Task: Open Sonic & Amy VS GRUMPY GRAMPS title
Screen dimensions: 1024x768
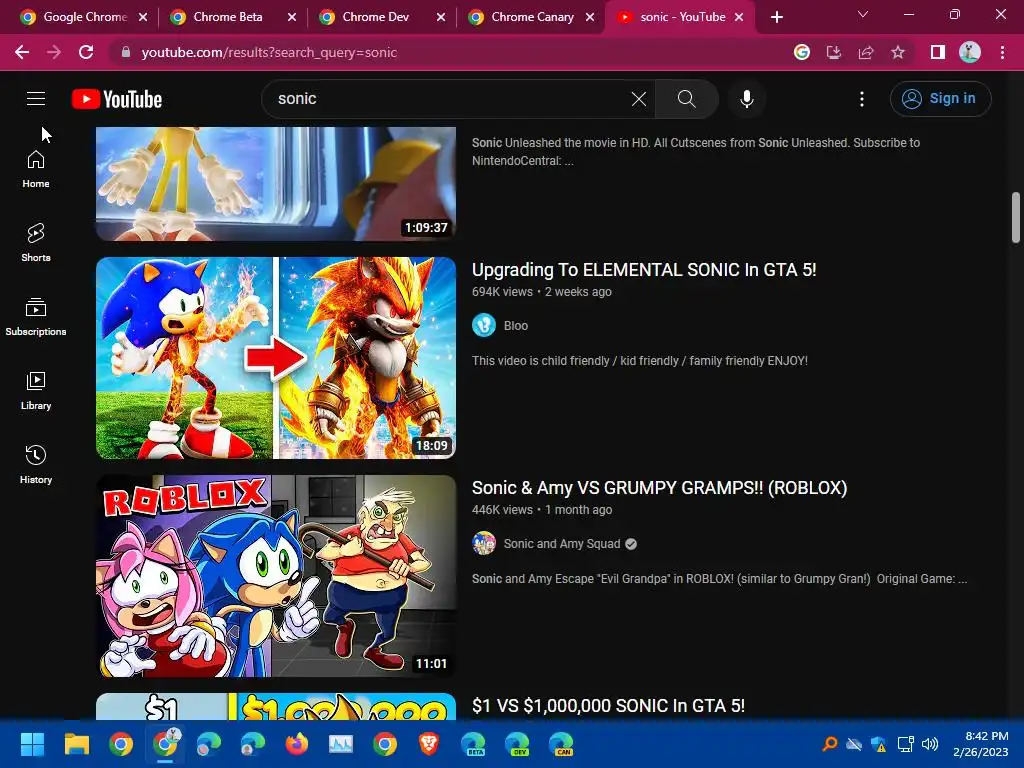Action: 660,488
